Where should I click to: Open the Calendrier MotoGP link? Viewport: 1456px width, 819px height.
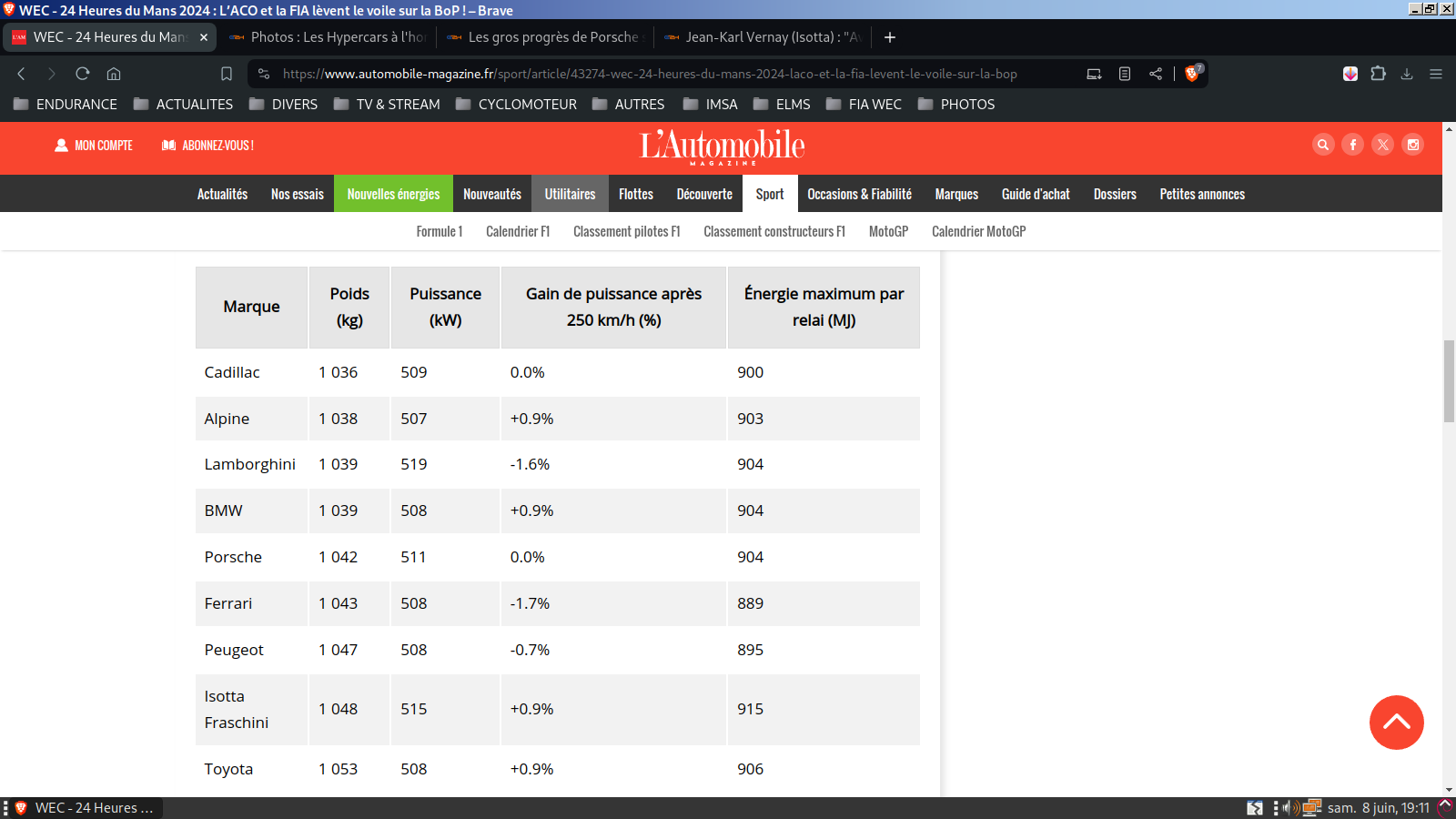(x=978, y=232)
